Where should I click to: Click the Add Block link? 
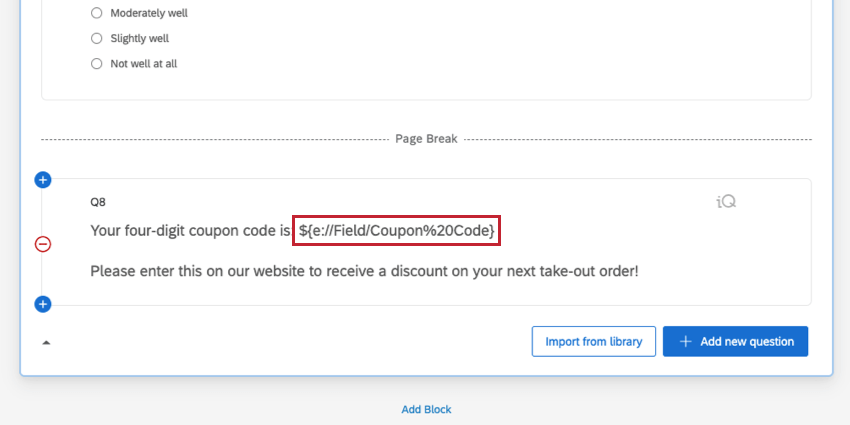coord(426,409)
